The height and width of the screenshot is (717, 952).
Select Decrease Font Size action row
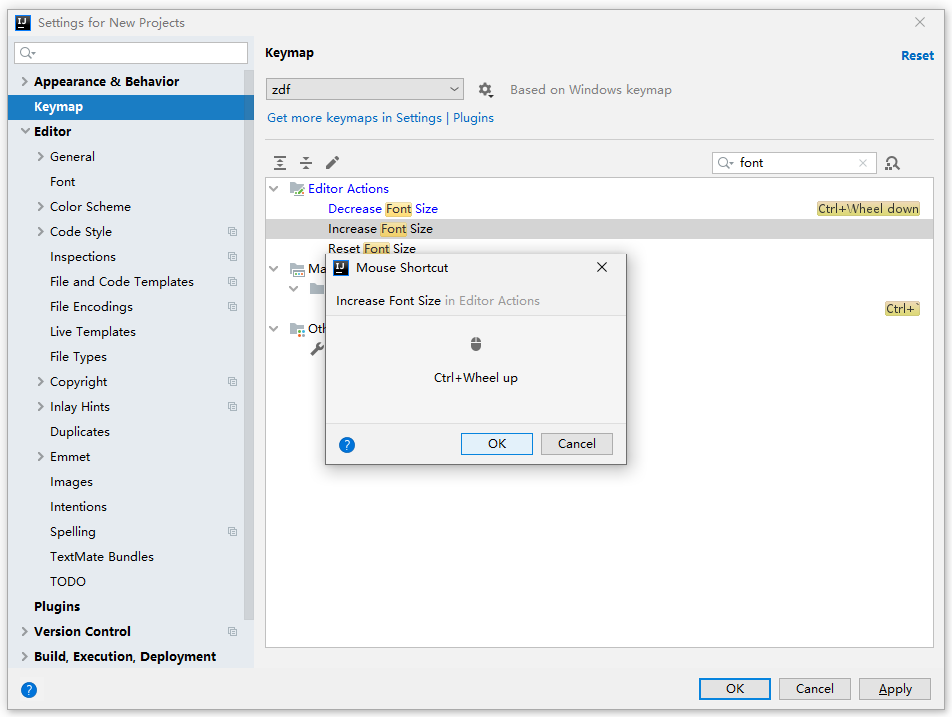599,209
